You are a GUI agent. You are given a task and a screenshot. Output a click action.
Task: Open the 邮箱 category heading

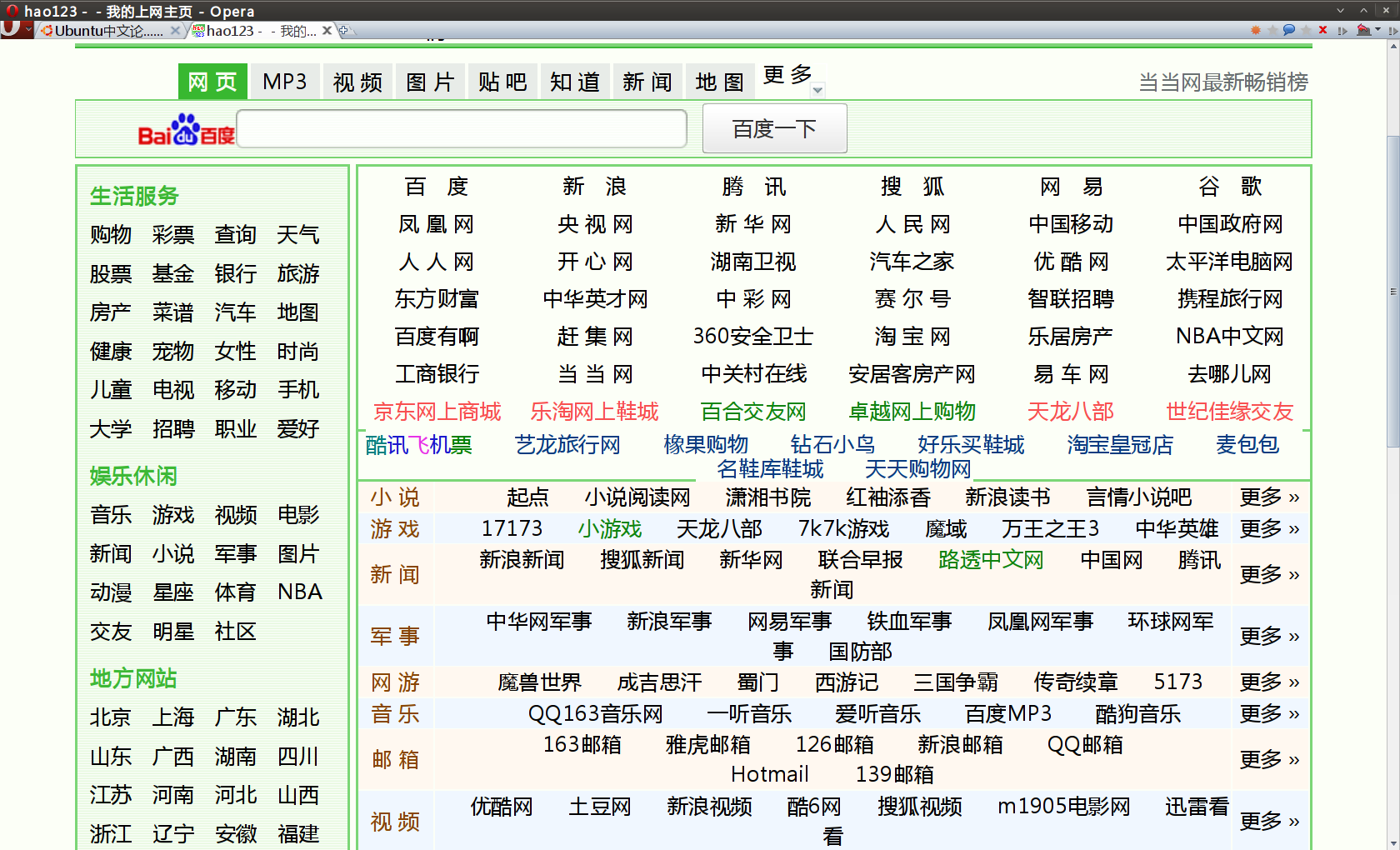395,759
